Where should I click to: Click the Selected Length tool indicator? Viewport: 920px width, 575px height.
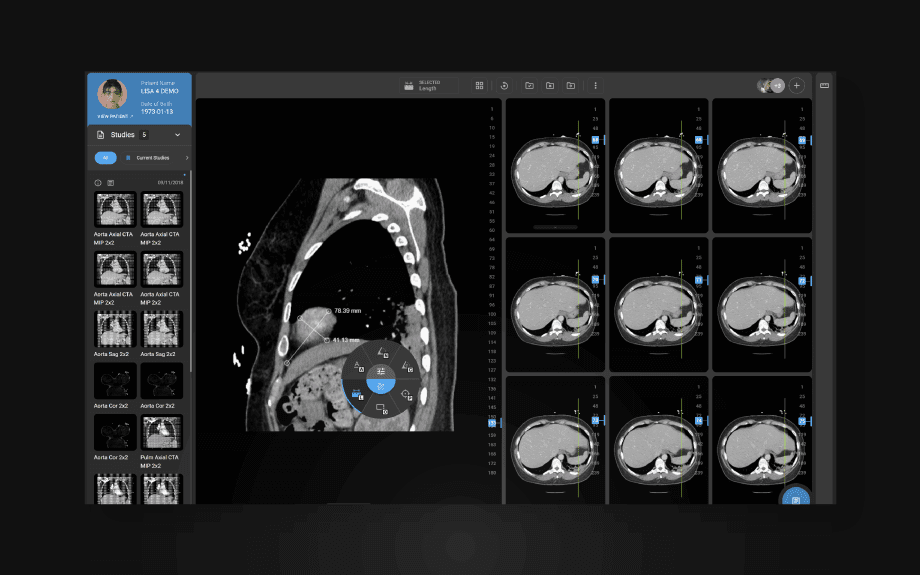click(x=429, y=86)
